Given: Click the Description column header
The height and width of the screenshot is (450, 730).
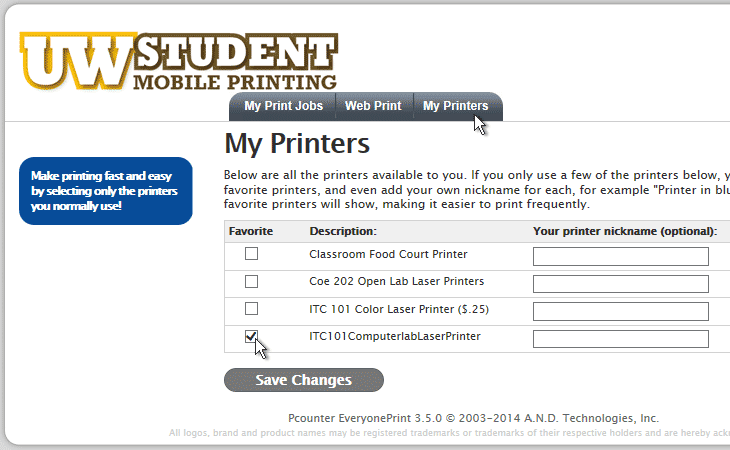Looking at the screenshot, I should [343, 231].
